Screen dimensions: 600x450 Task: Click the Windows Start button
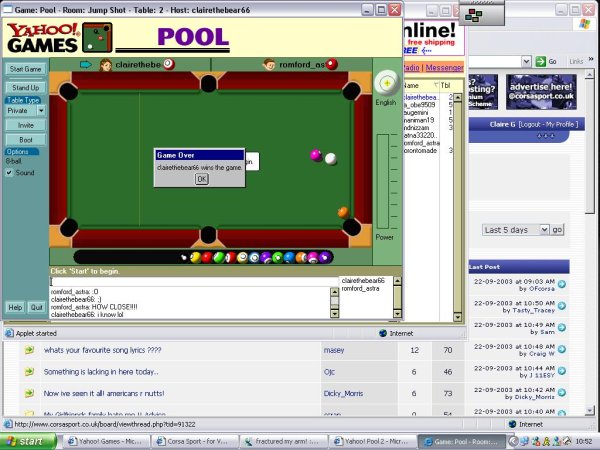point(28,441)
